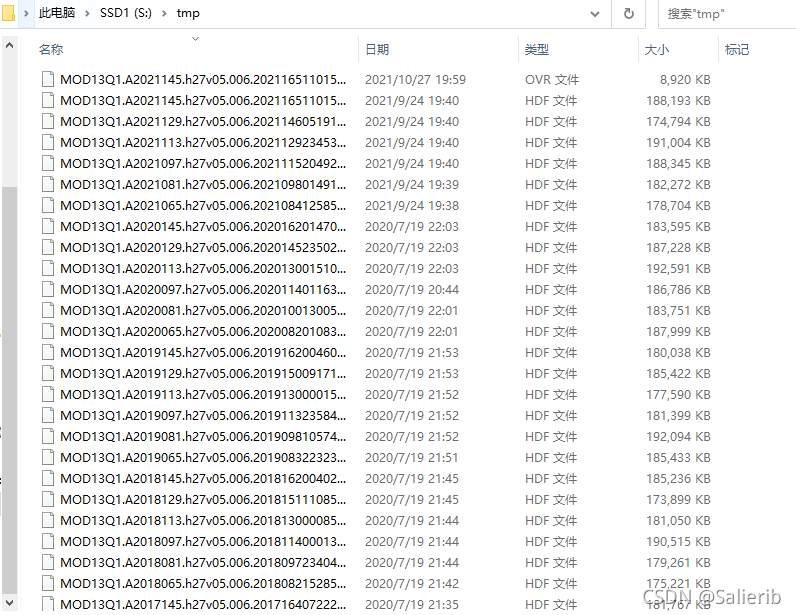Select file icon of MOD13Q1.A2020065 file
The image size is (796, 615).
[48, 332]
